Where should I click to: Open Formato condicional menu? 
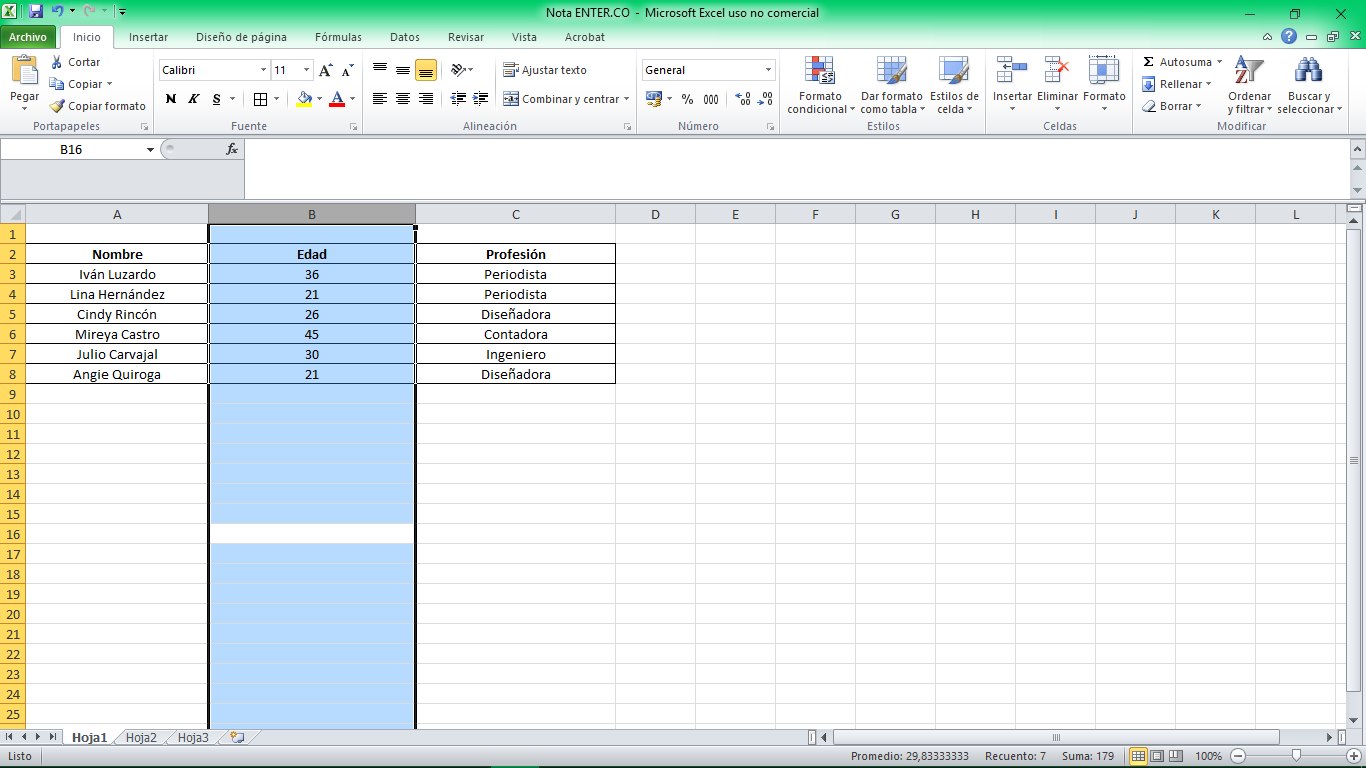tap(821, 85)
